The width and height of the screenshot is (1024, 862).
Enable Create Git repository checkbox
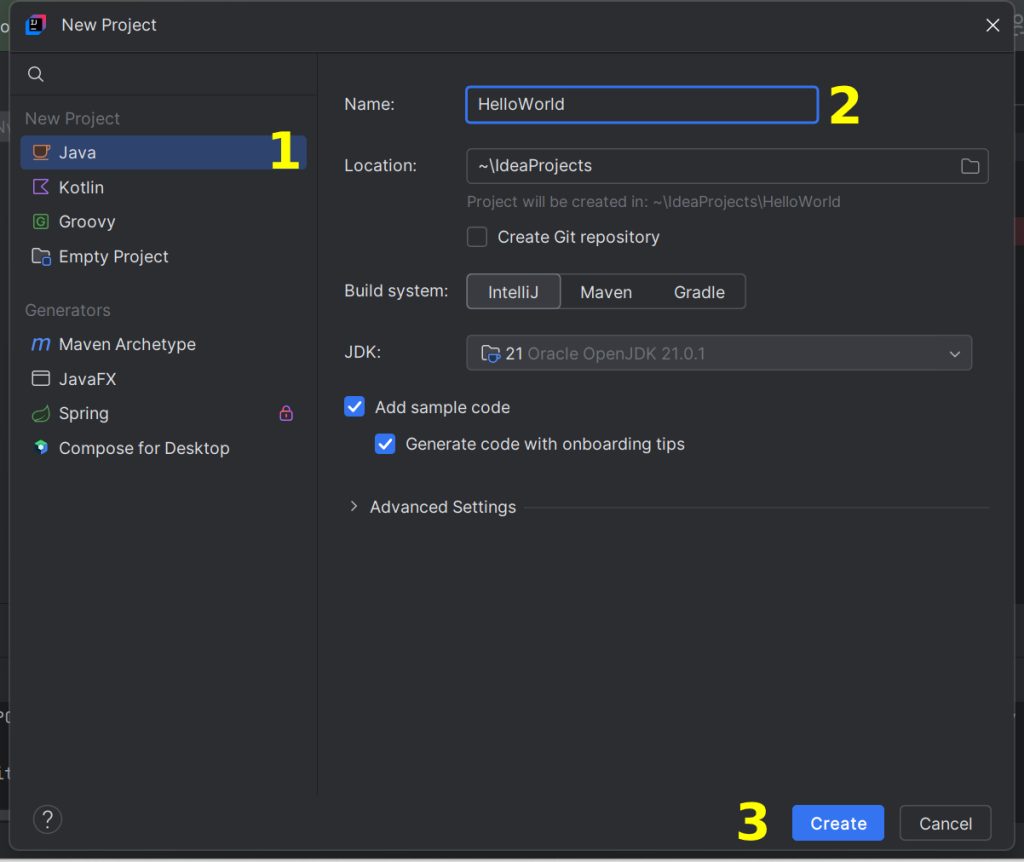pos(478,237)
